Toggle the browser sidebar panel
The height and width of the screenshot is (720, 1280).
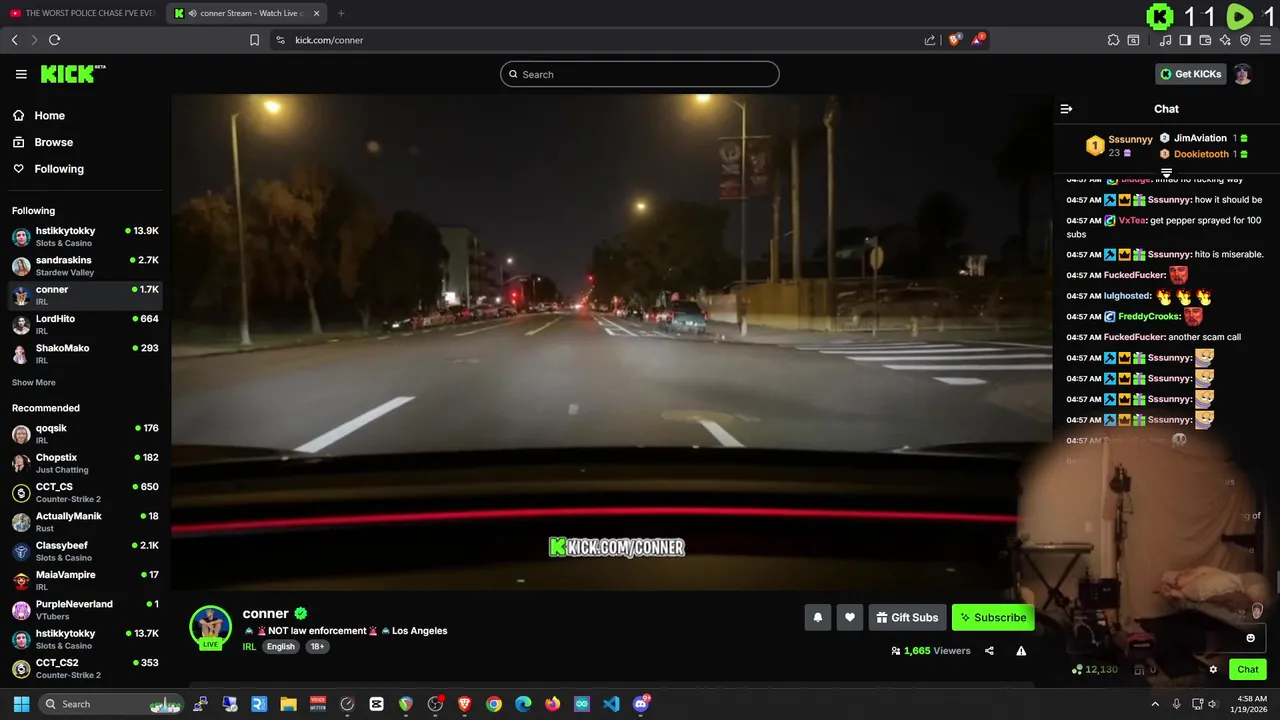coord(1185,40)
